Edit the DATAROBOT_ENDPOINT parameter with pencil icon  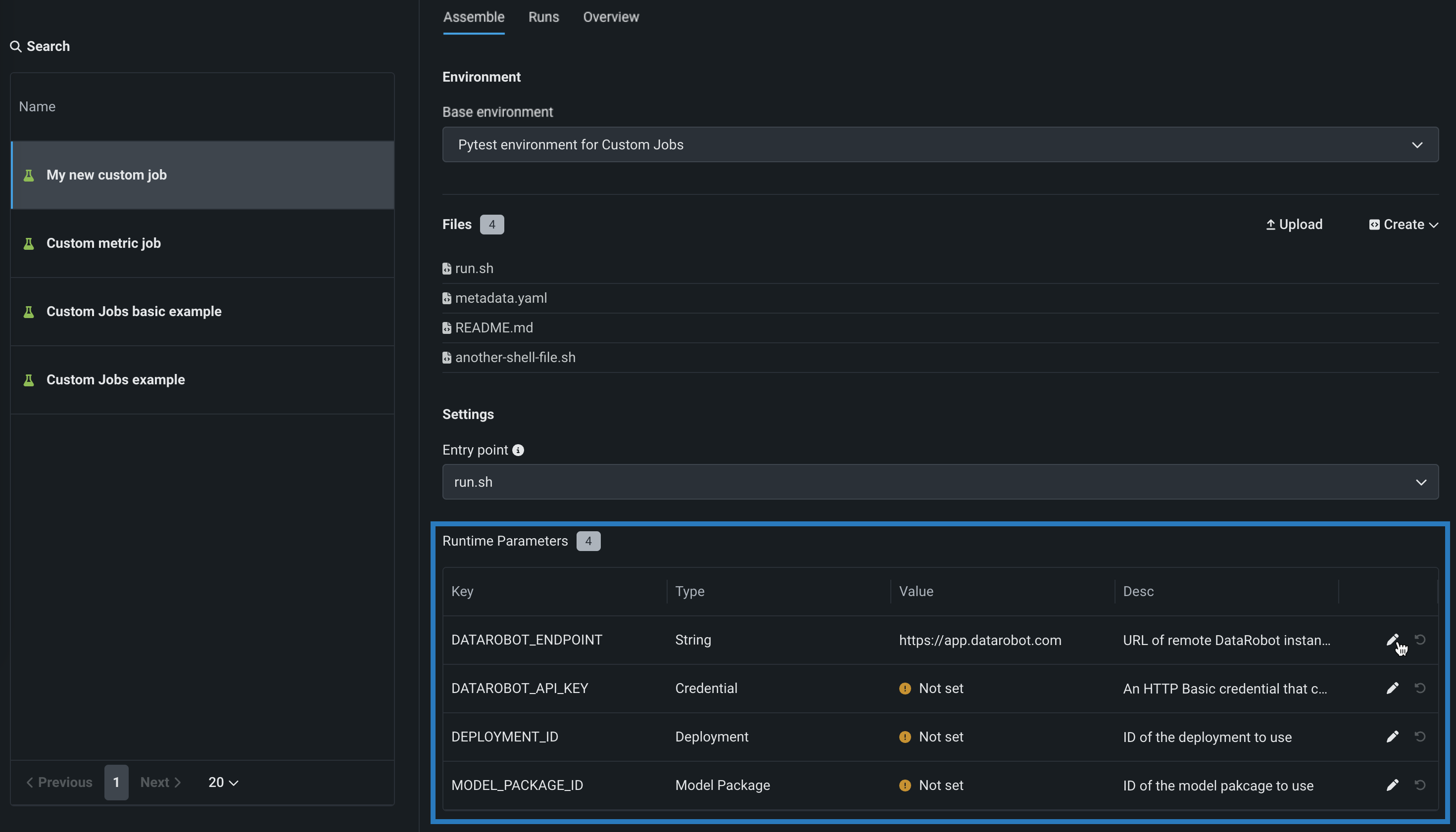[x=1392, y=640]
